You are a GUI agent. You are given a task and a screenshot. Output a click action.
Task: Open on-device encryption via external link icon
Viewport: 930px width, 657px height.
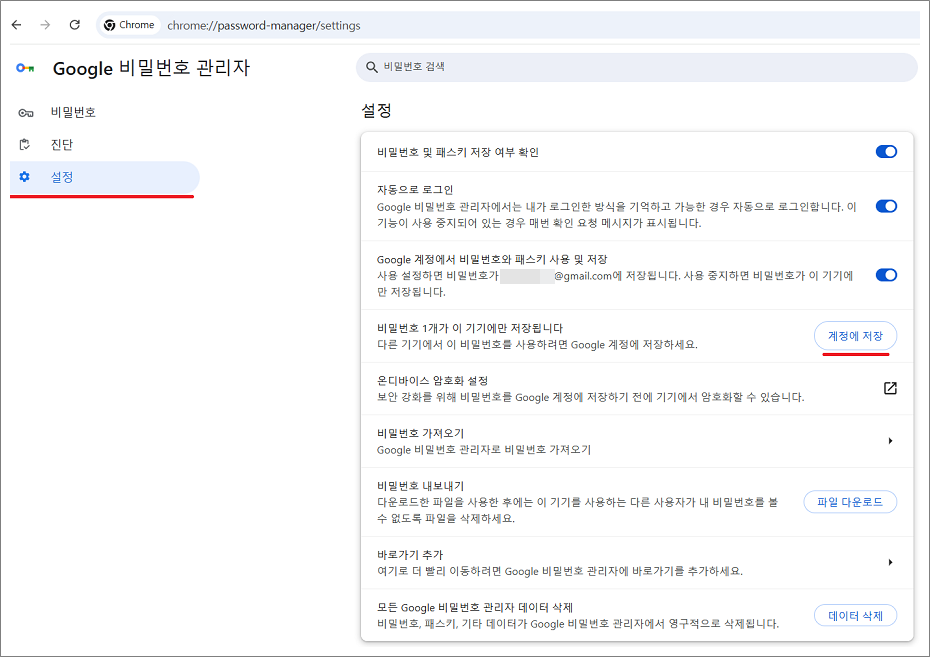coord(890,388)
